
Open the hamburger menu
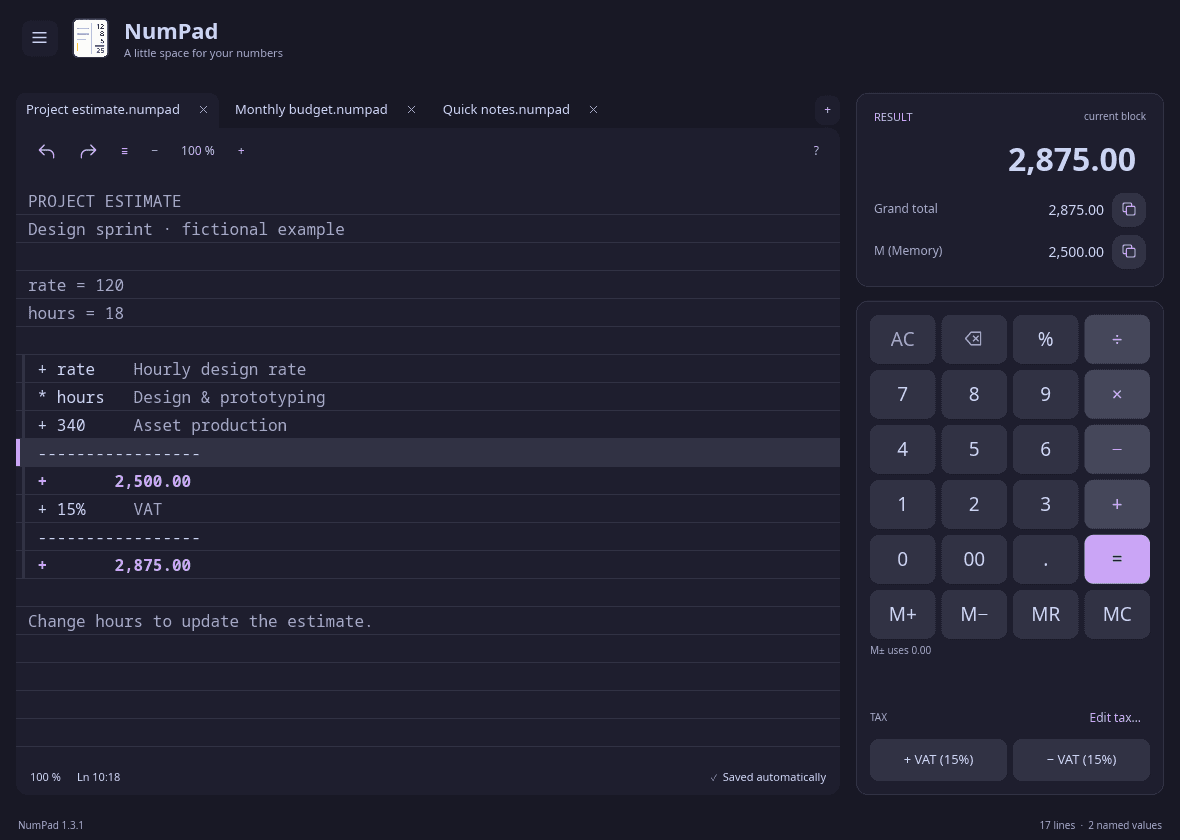[x=40, y=38]
